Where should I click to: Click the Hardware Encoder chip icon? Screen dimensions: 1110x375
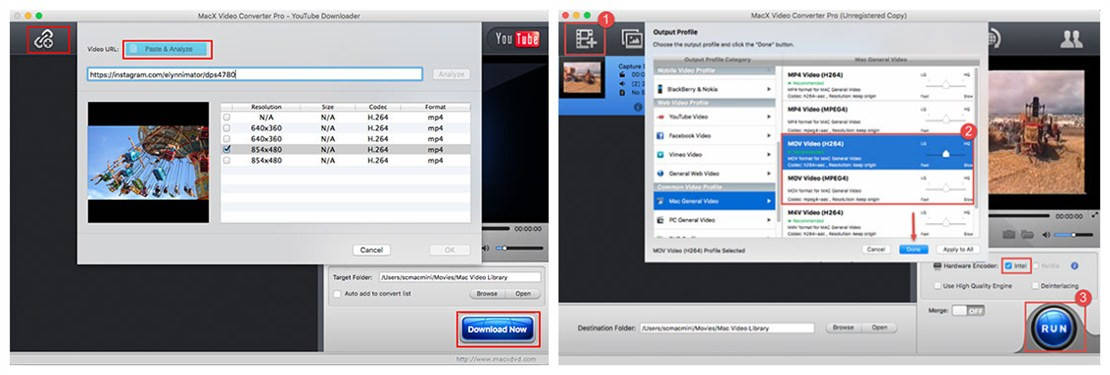pos(937,267)
